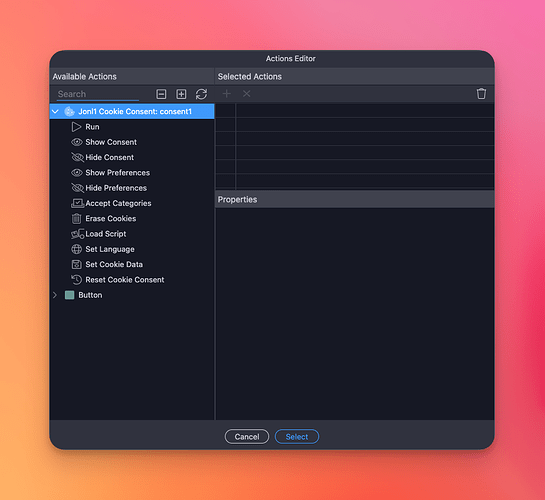Choose the Hide Consent action
The width and height of the screenshot is (545, 500).
pos(109,157)
